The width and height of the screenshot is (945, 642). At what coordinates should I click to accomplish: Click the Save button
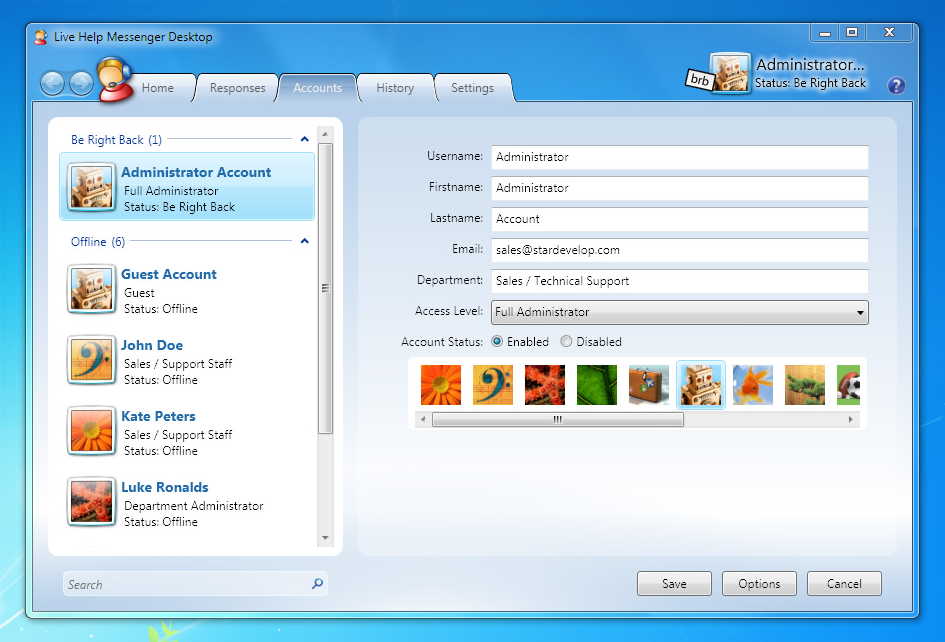tap(674, 584)
